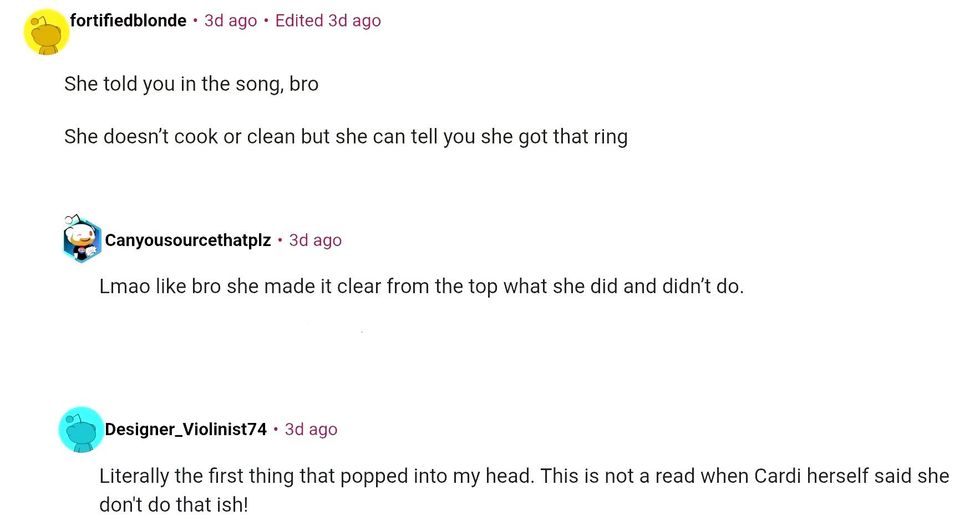Screen dimensions: 980x527
Task: Click "She told you in the song, bro"
Action: (191, 84)
